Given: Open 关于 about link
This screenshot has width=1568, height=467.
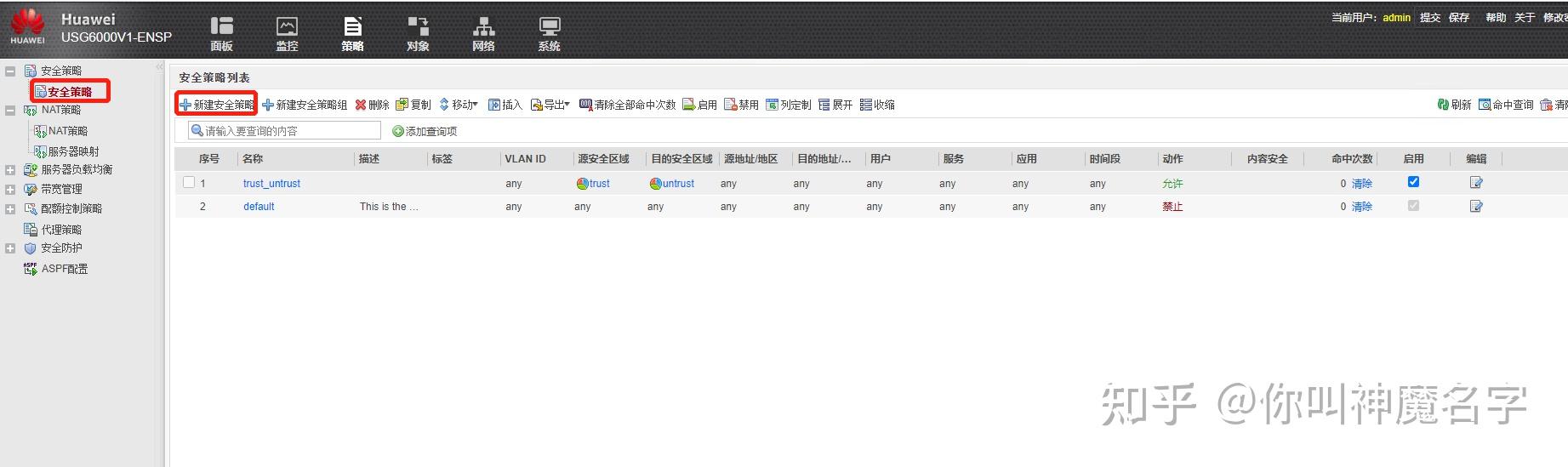Looking at the screenshot, I should coord(1525,17).
